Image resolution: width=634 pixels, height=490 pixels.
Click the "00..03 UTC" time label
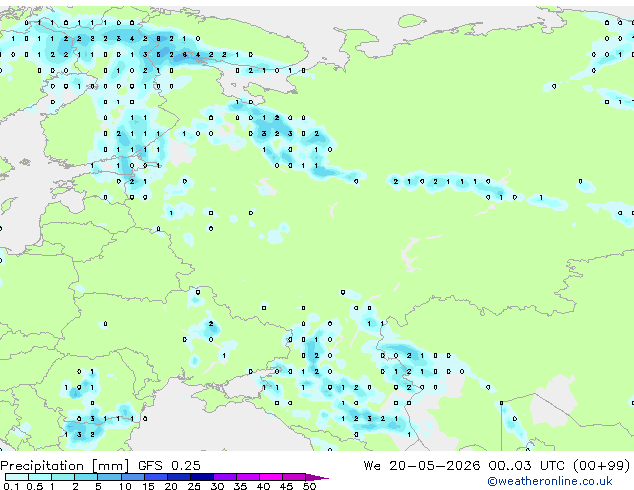[x=526, y=466]
